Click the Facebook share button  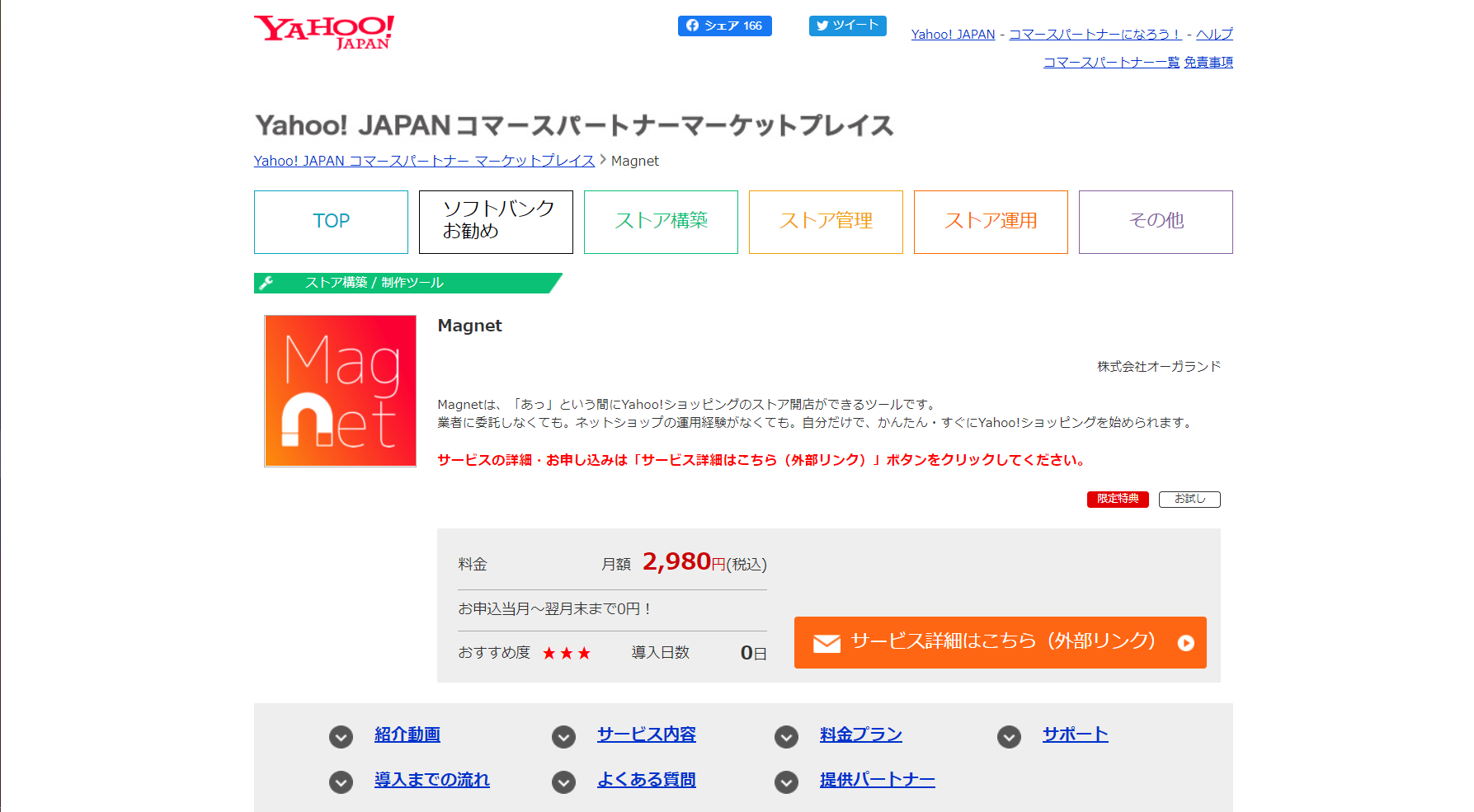click(724, 26)
